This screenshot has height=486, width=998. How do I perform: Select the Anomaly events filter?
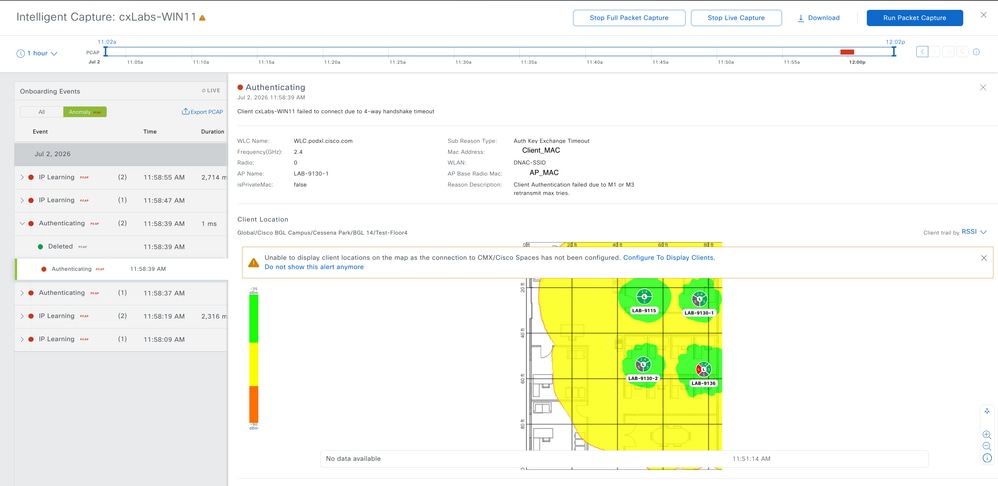85,112
